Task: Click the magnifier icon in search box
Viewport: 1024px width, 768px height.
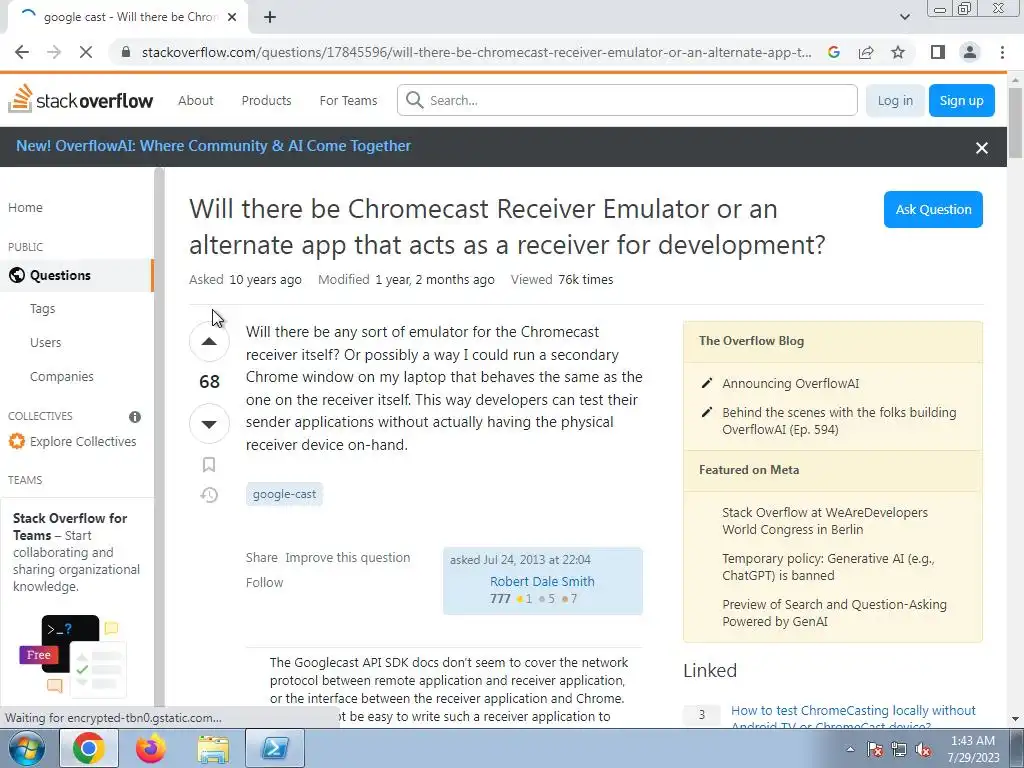Action: (x=414, y=100)
